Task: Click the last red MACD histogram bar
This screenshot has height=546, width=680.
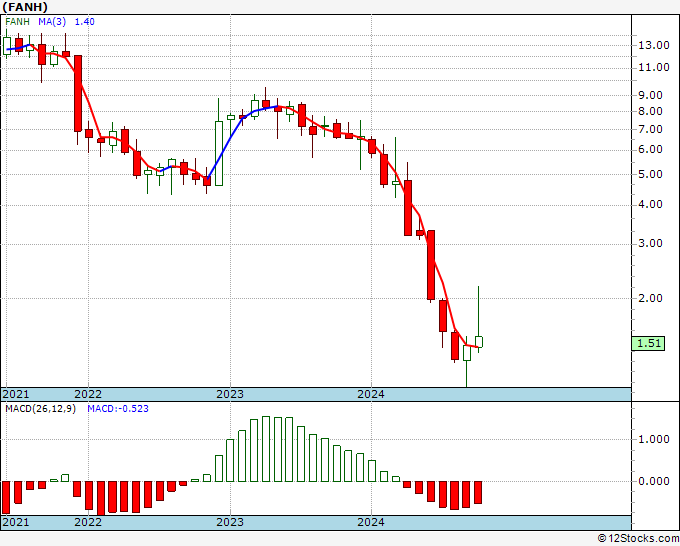Action: tap(478, 492)
